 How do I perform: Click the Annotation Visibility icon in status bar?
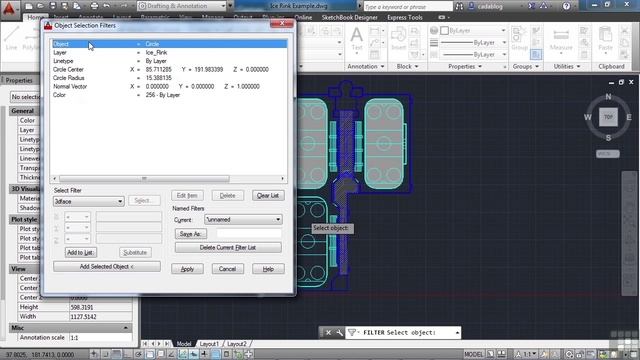(544, 354)
